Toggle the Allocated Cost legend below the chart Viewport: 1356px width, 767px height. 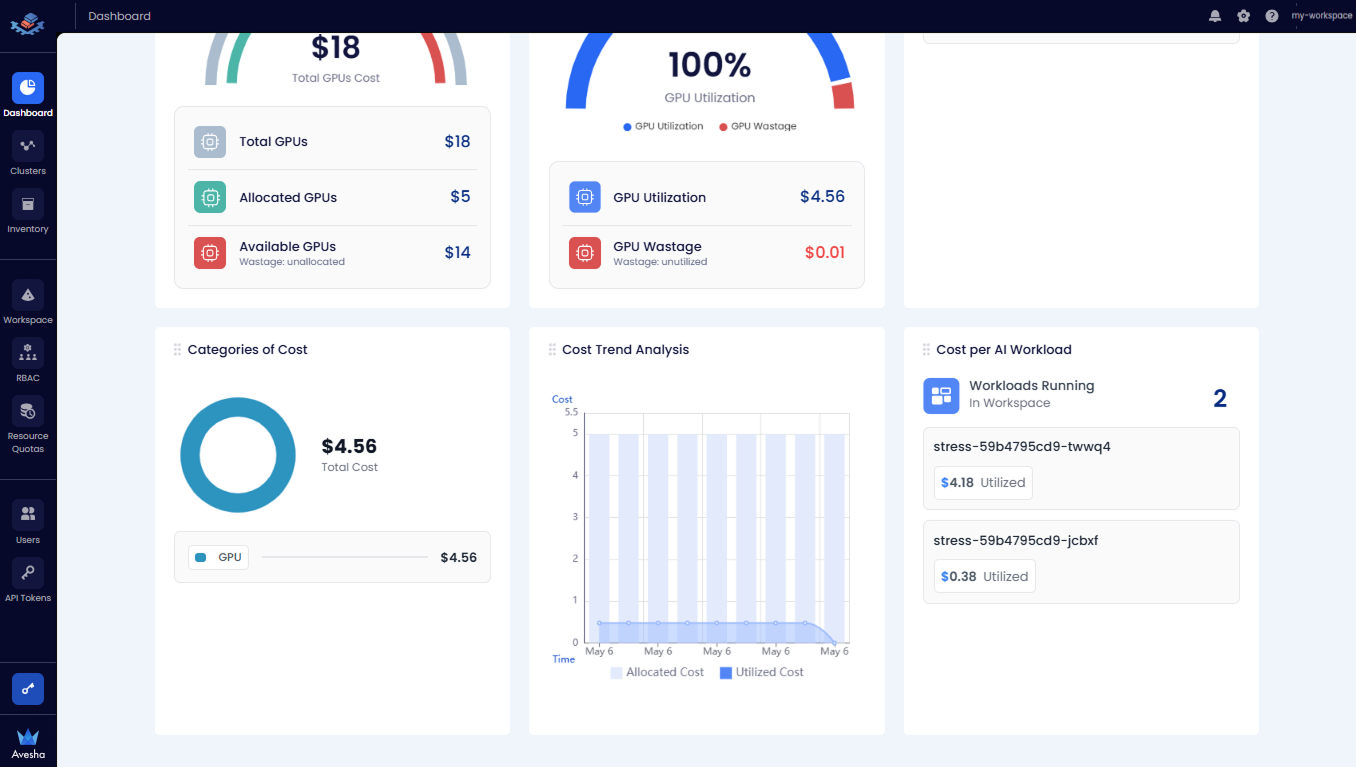657,672
